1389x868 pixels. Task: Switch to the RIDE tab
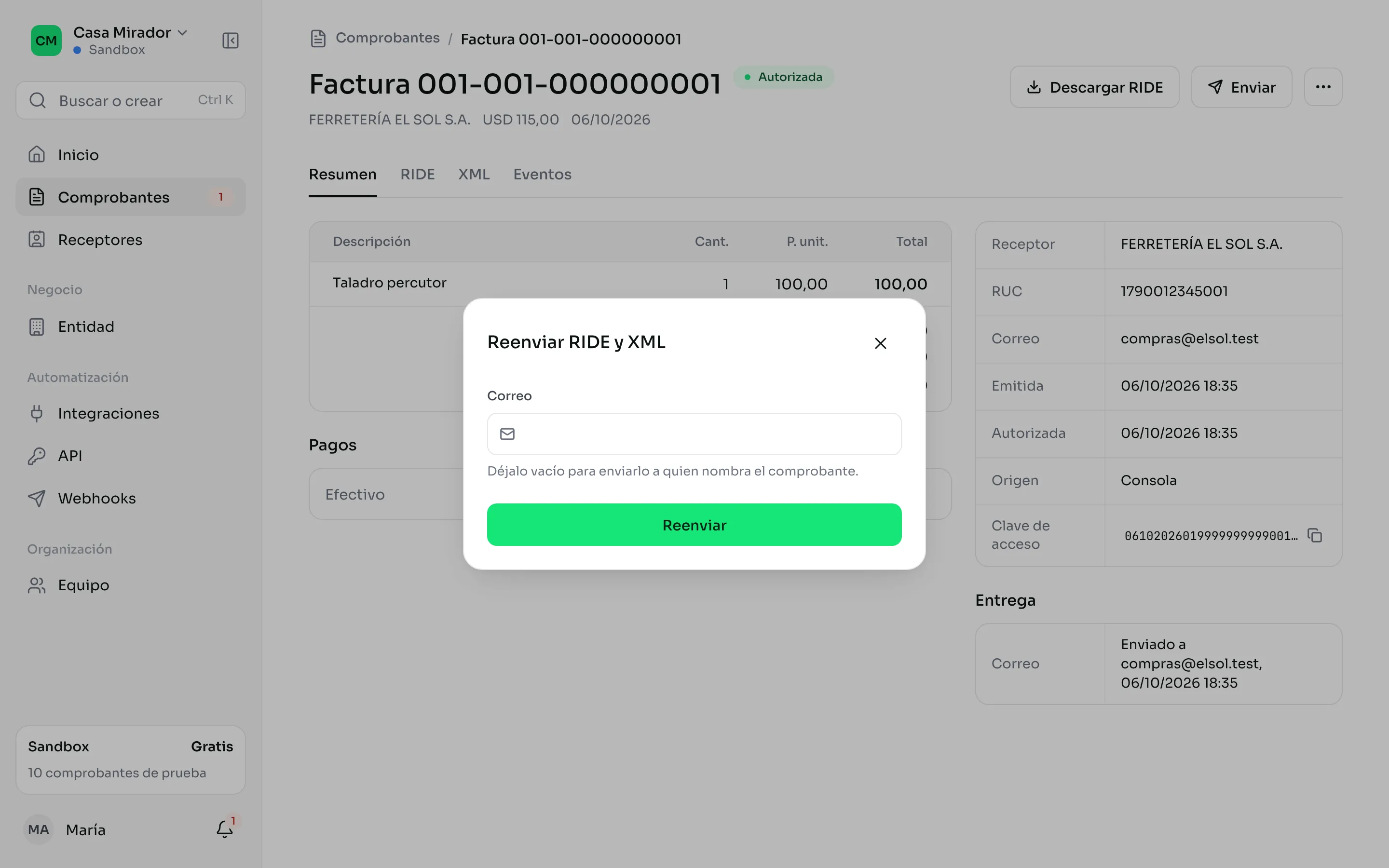417,175
